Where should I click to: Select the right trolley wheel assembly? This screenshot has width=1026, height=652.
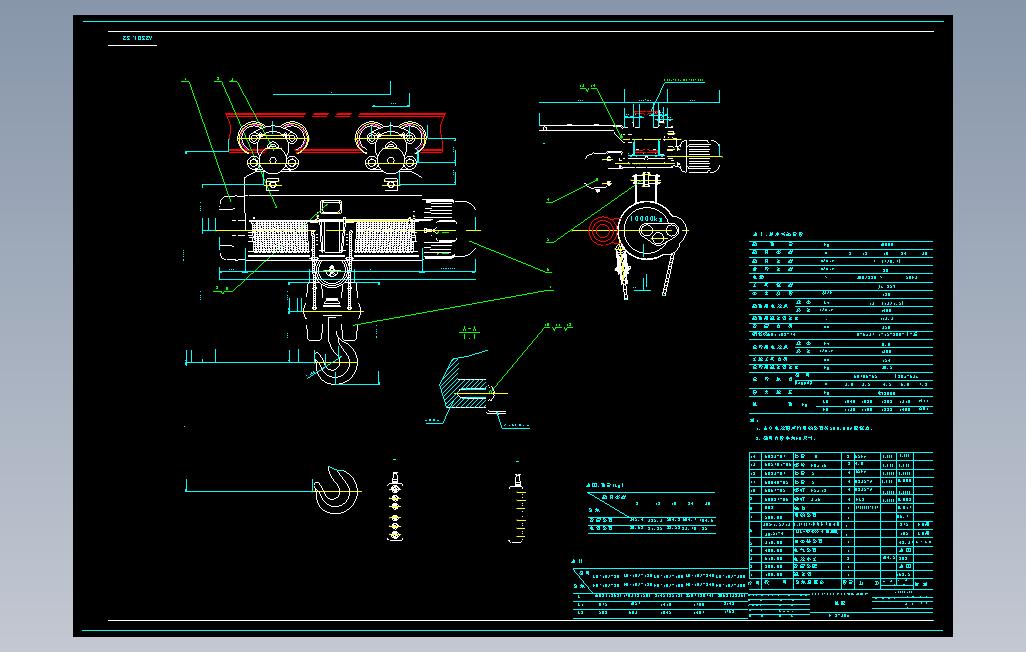pyautogui.click(x=390, y=147)
